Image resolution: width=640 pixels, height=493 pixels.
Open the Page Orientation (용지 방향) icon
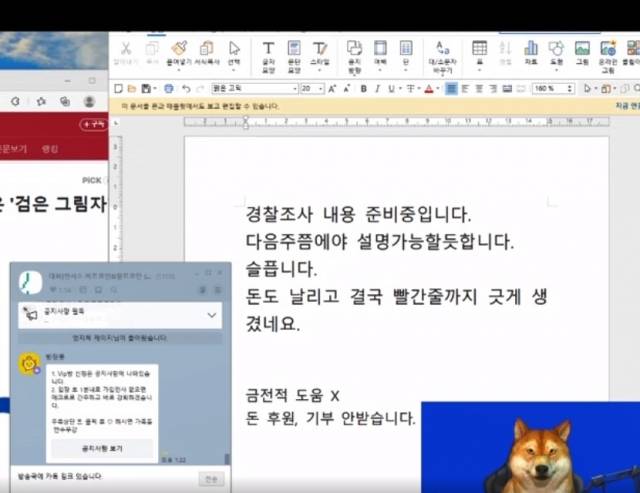[x=354, y=48]
